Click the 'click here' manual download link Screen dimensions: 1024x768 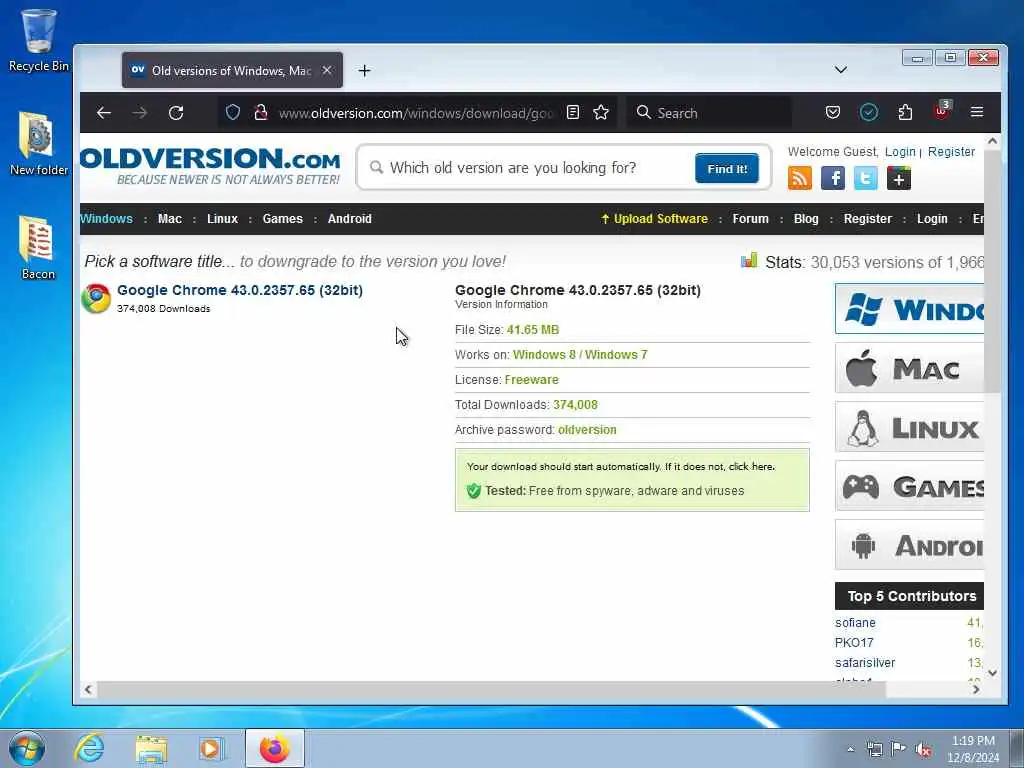(751, 466)
